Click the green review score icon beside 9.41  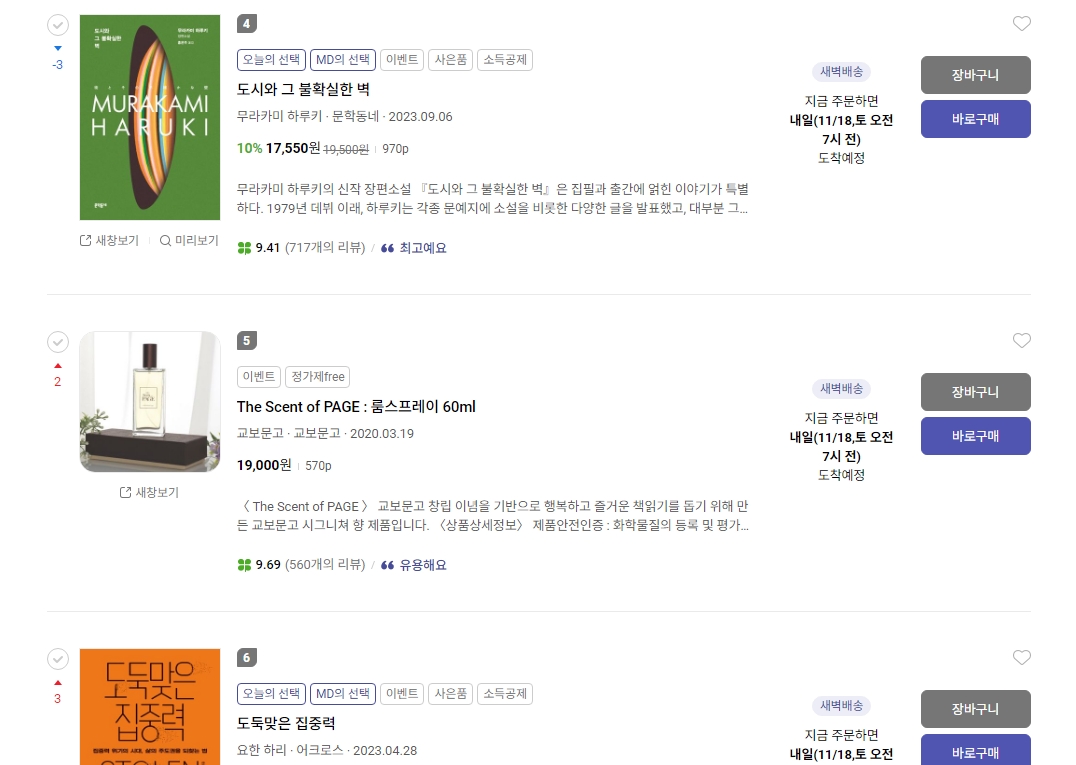(x=244, y=248)
